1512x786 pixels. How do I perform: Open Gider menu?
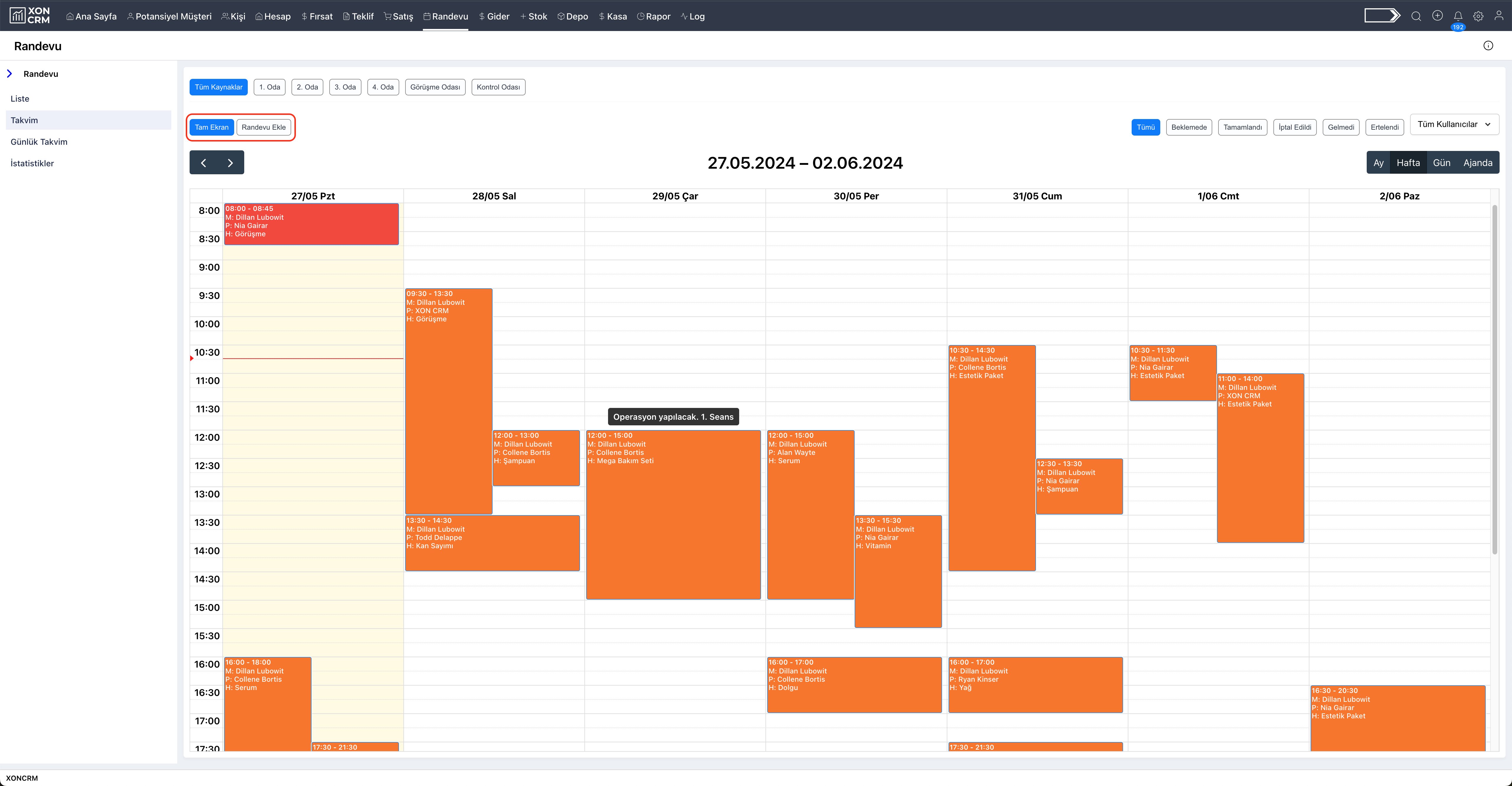pyautogui.click(x=494, y=17)
